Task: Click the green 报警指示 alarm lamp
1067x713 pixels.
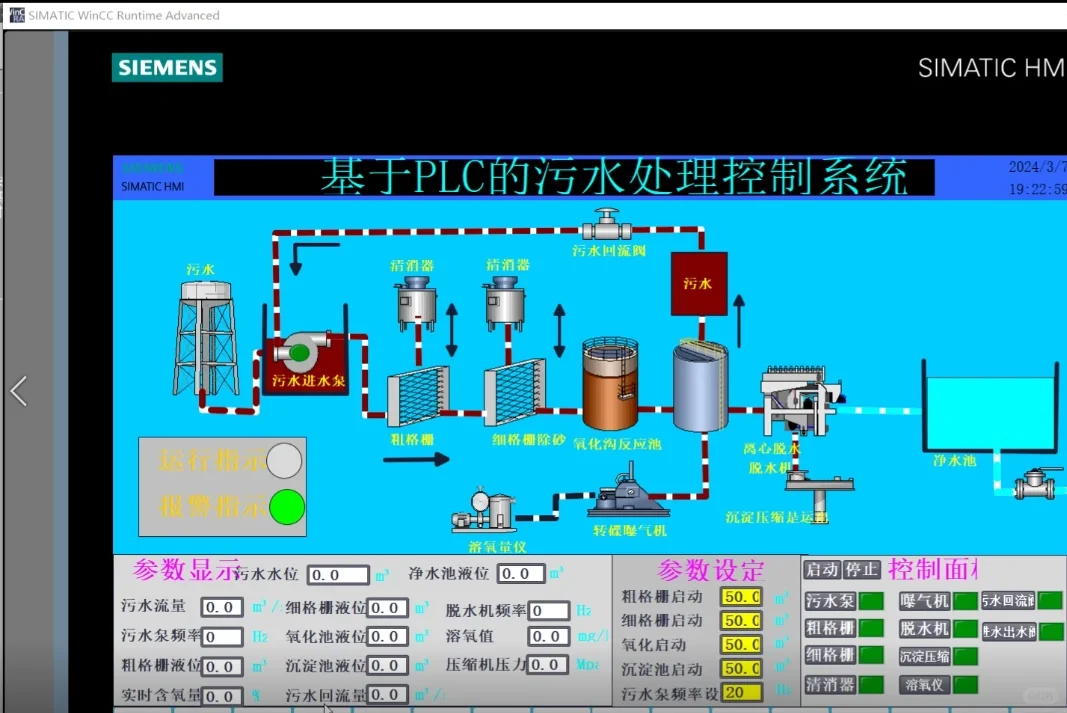Action: tap(286, 508)
